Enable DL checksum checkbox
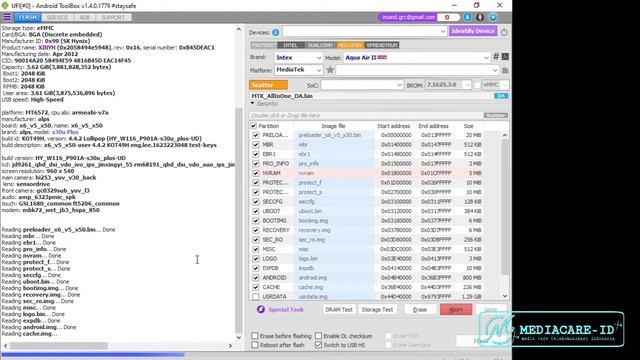 point(318,336)
